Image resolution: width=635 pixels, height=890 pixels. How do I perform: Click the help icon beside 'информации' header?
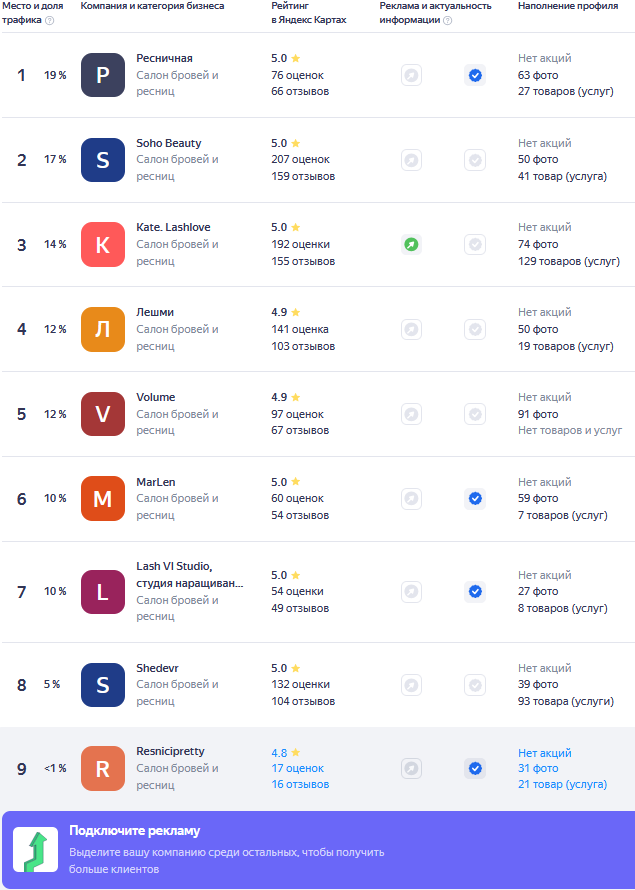point(447,20)
